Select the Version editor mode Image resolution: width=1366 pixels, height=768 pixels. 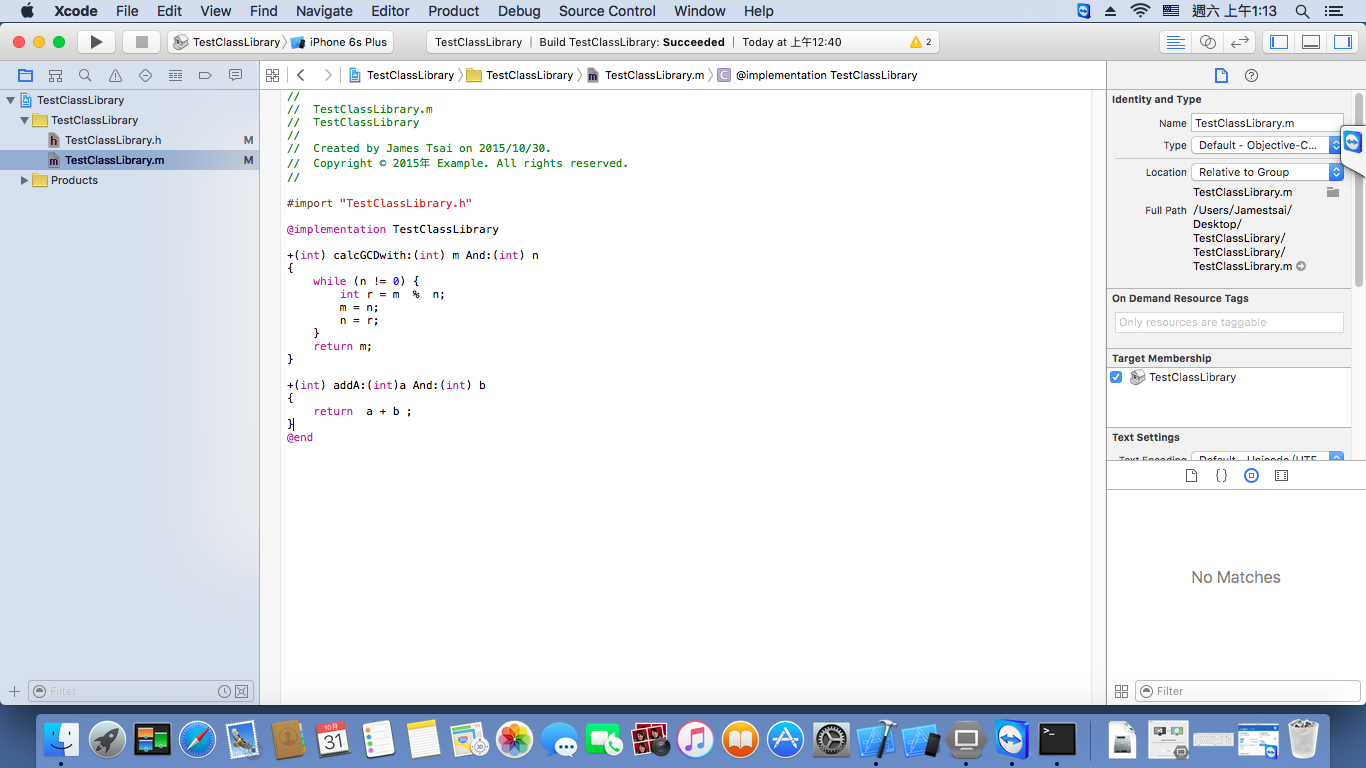[x=1240, y=42]
